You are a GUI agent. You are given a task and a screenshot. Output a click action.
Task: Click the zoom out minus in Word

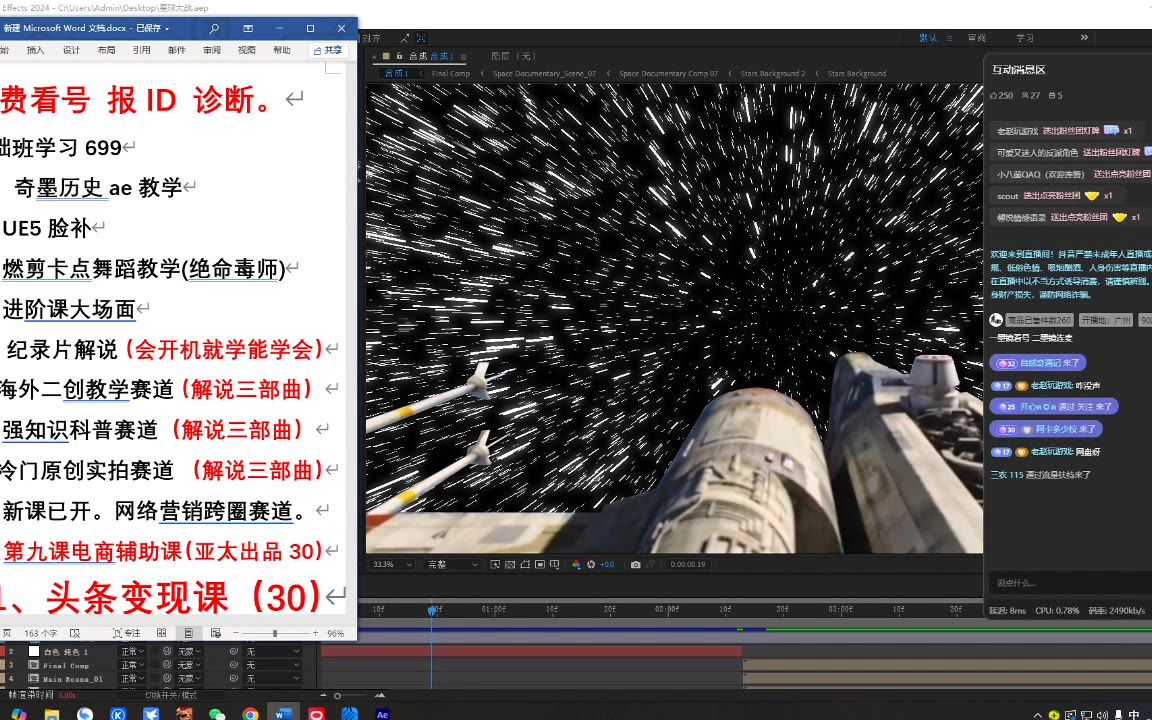(236, 633)
